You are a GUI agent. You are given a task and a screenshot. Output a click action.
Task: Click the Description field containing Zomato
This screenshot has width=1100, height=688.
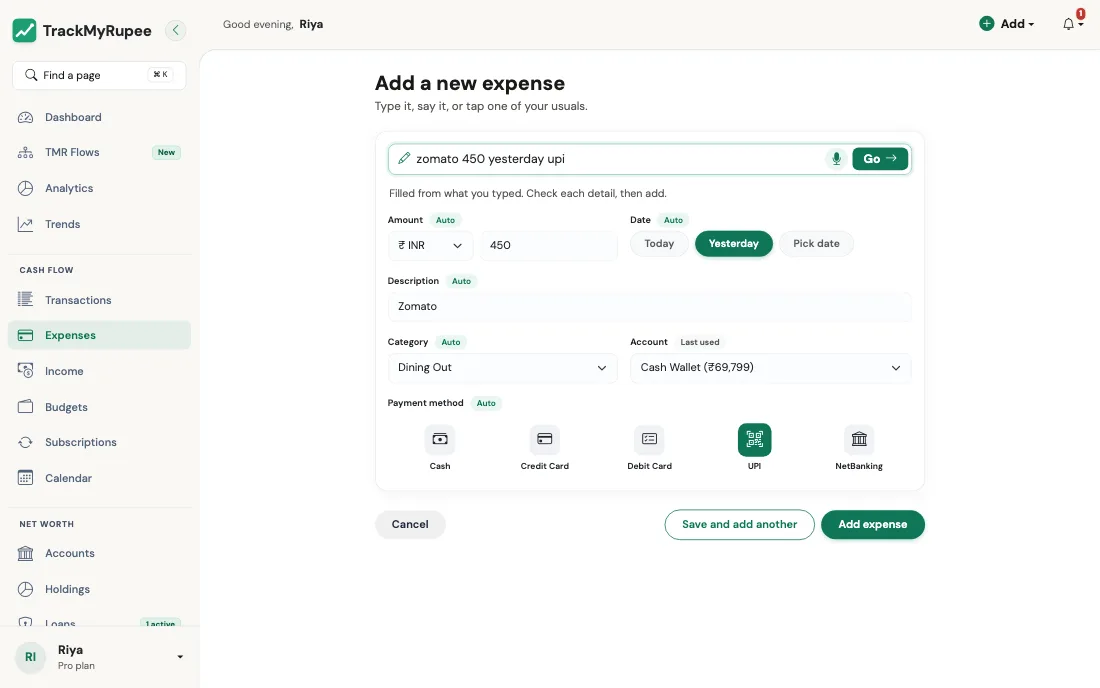650,306
